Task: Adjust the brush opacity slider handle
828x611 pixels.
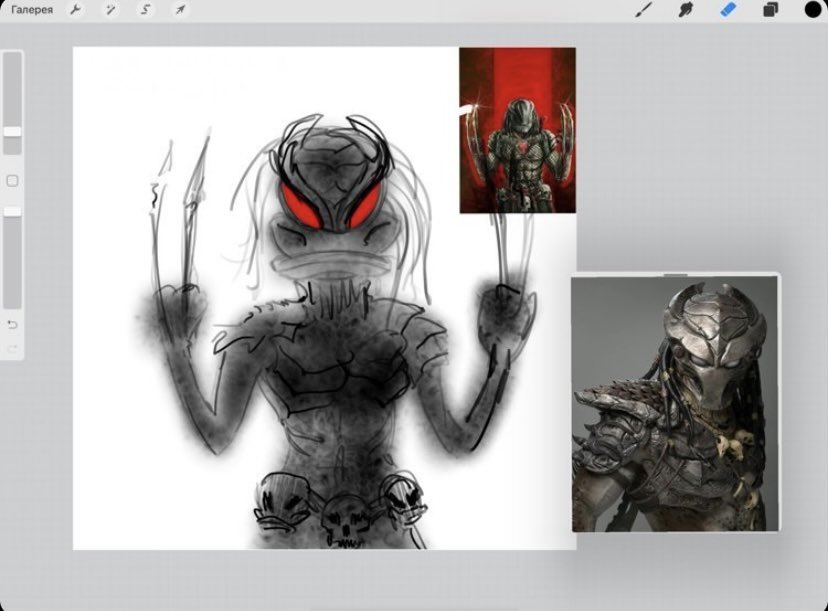Action: [x=13, y=212]
